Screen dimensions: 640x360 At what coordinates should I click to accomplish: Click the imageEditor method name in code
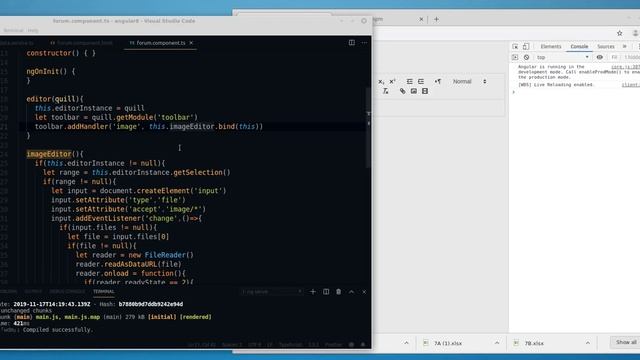coord(49,154)
